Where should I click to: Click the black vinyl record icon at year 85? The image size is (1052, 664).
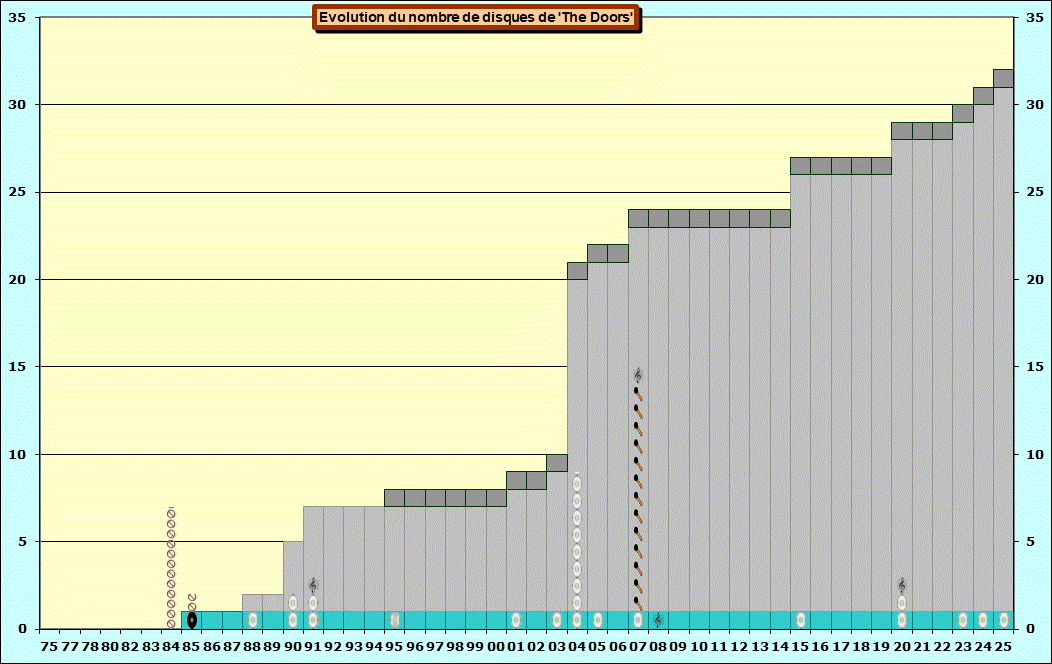[192, 620]
